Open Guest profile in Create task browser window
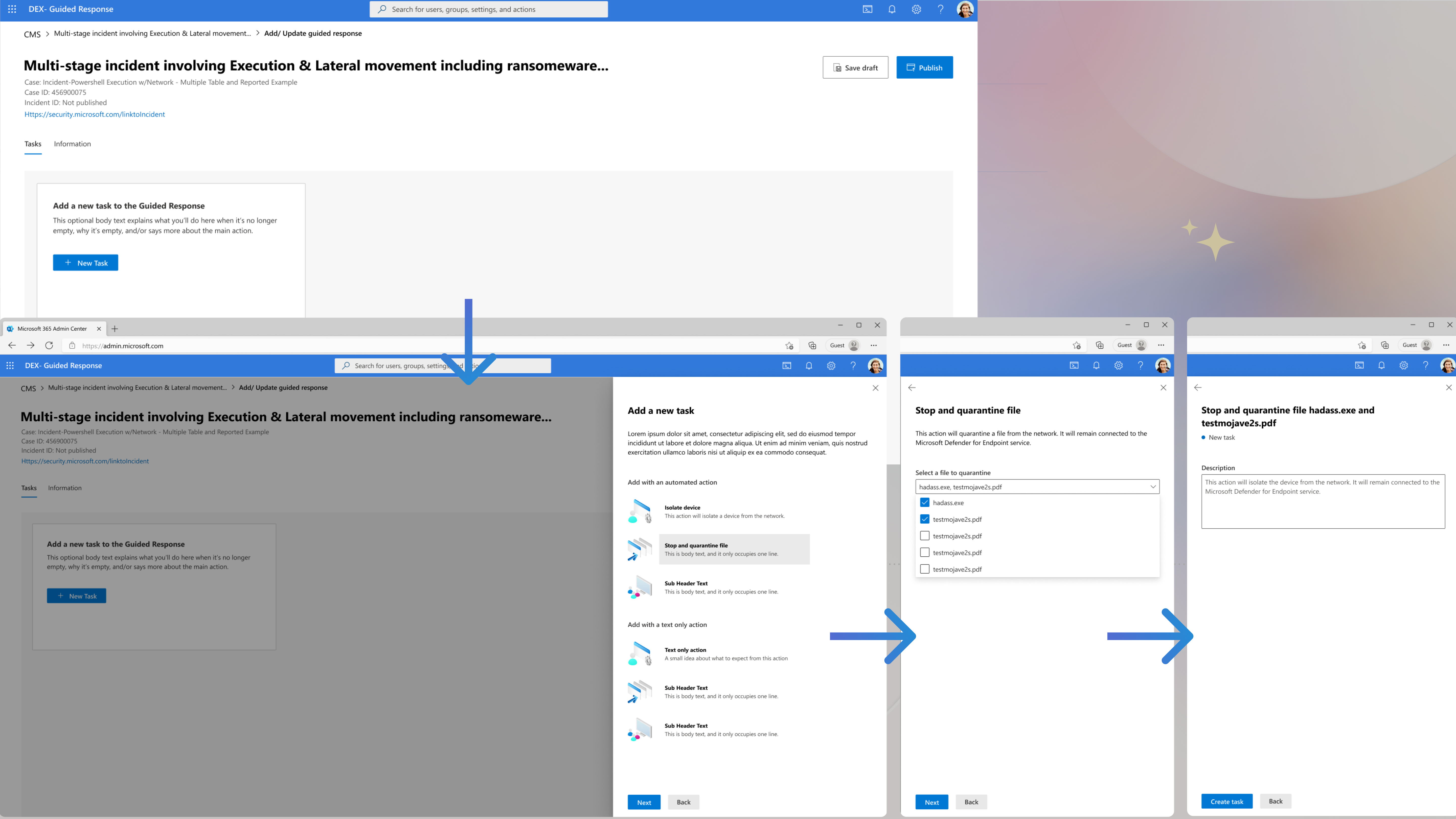 1416,345
